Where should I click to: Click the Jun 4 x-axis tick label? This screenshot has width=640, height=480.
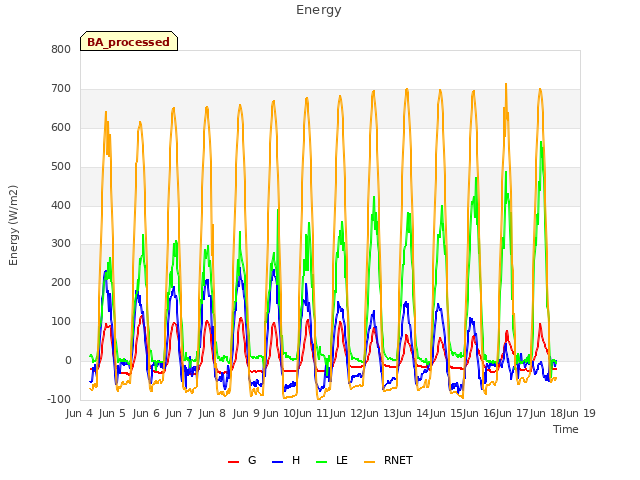pyautogui.click(x=79, y=413)
